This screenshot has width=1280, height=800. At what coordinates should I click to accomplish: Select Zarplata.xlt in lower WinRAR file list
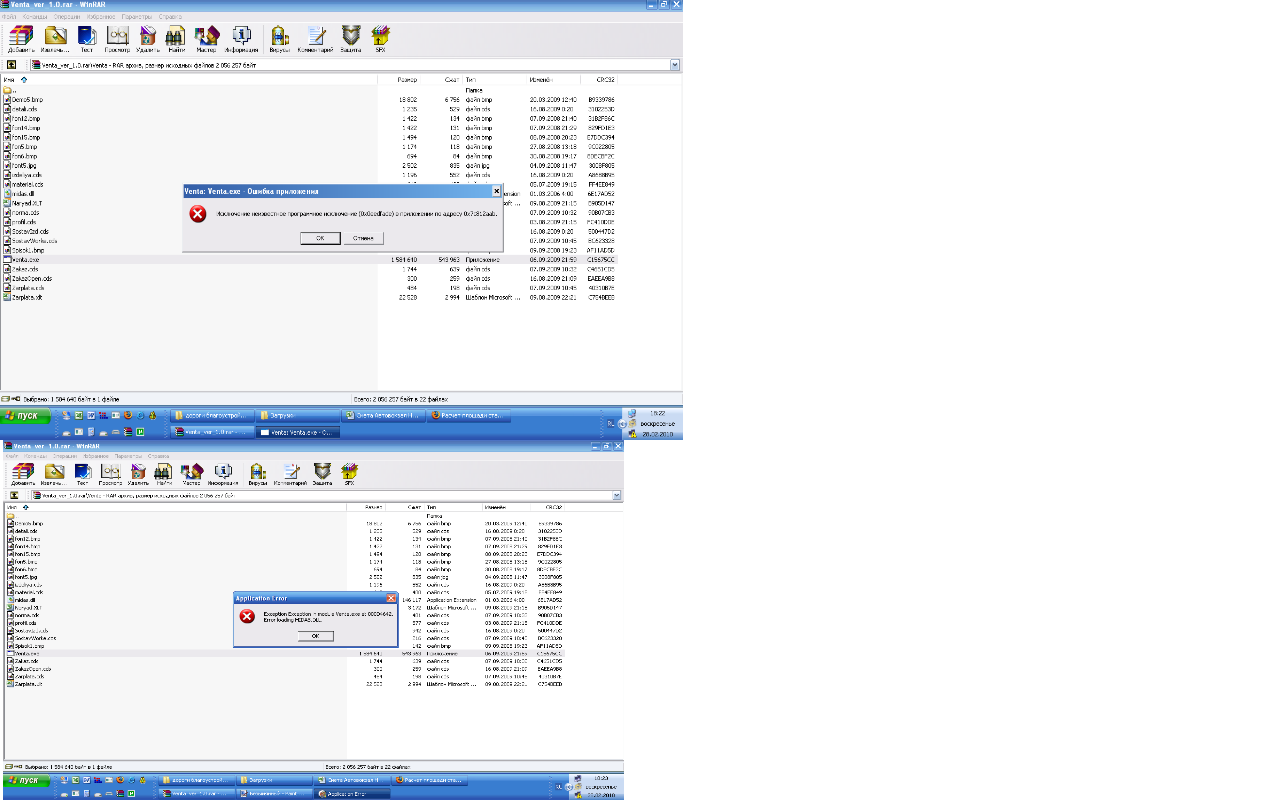coord(26,685)
